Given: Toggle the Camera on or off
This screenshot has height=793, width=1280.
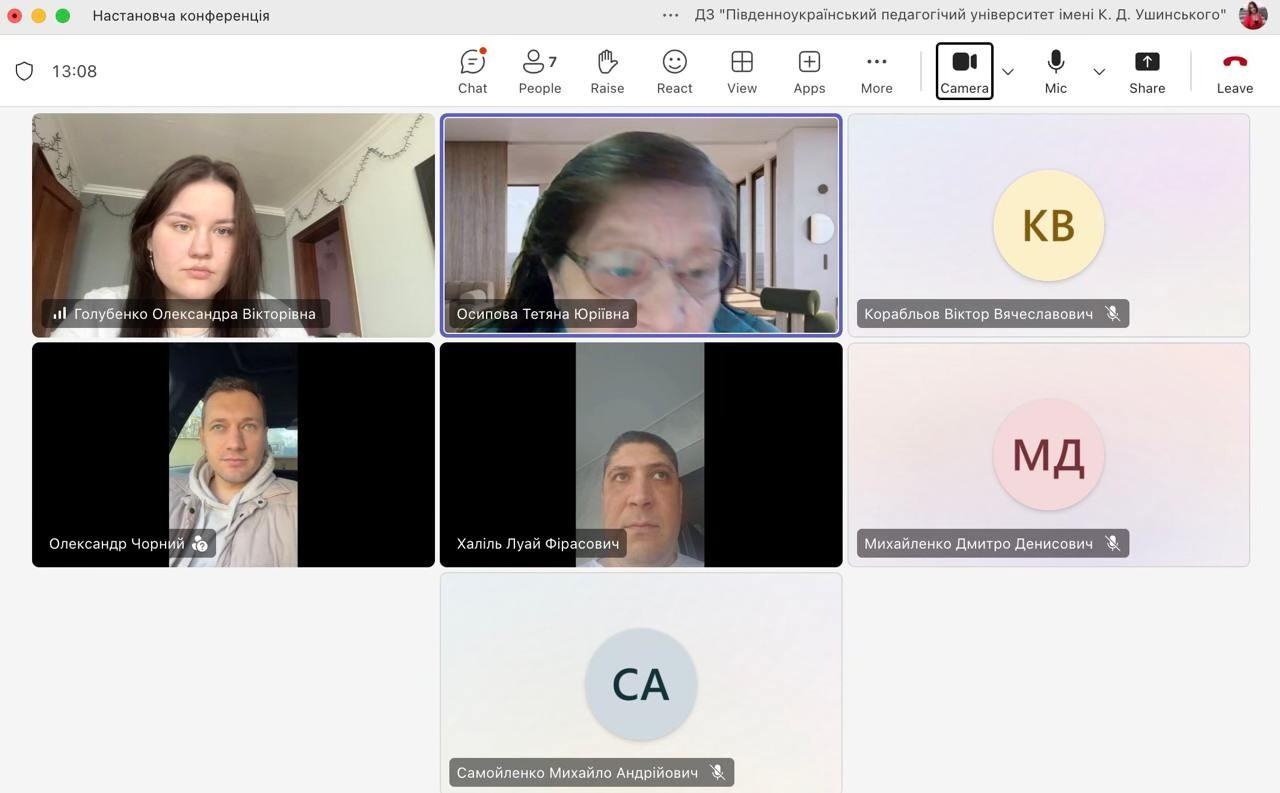Looking at the screenshot, I should click(964, 71).
